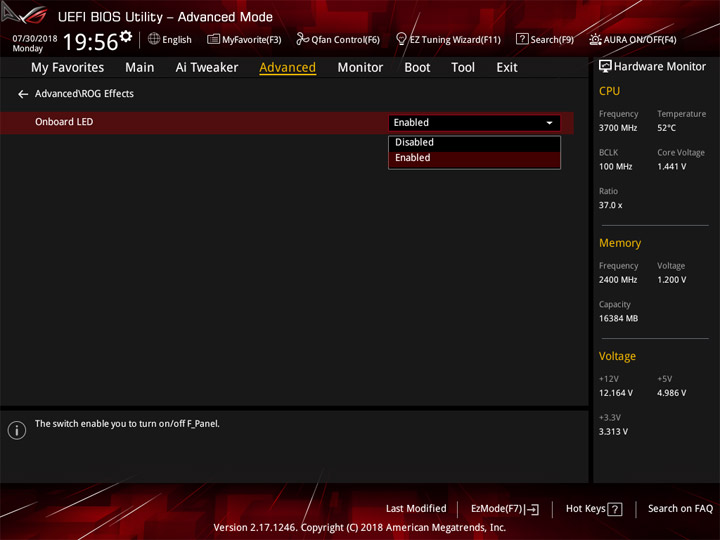Click the Advanced\ROG Effects breadcrumb text

[x=84, y=94]
